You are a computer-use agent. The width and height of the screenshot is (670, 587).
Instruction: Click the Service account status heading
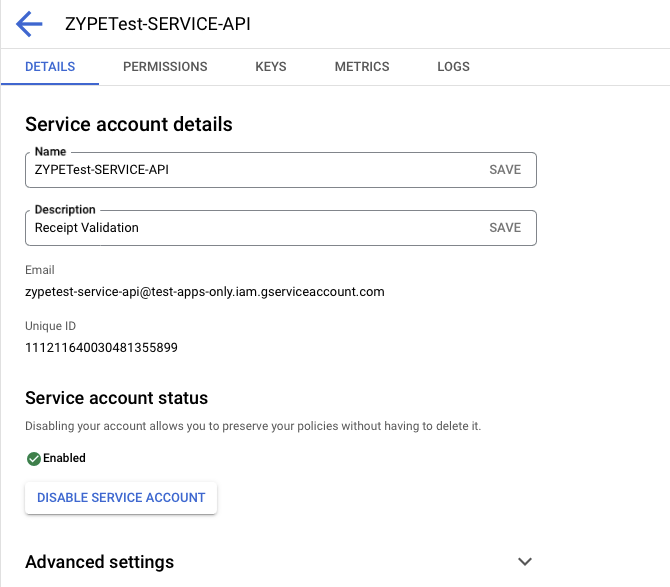tap(117, 398)
